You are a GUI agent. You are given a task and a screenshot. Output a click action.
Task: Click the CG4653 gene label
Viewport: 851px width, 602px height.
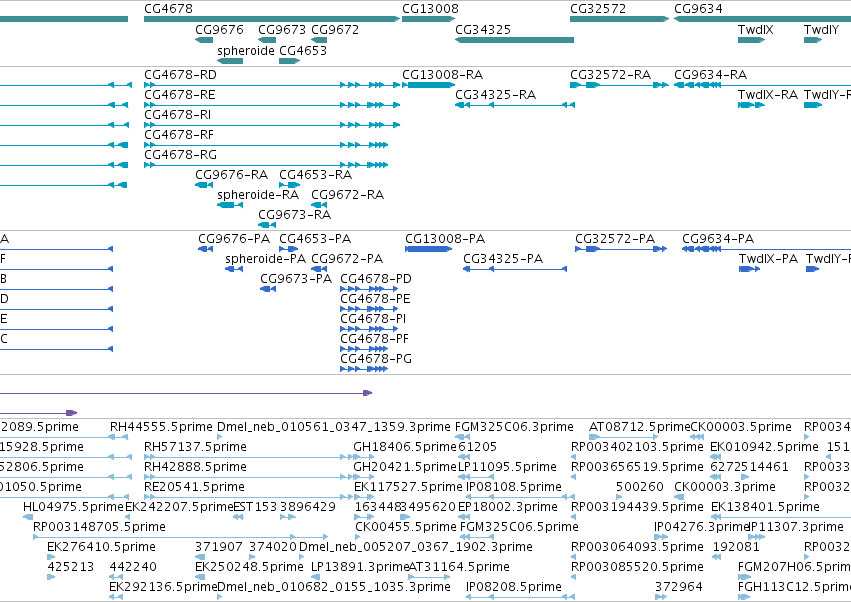pyautogui.click(x=303, y=50)
